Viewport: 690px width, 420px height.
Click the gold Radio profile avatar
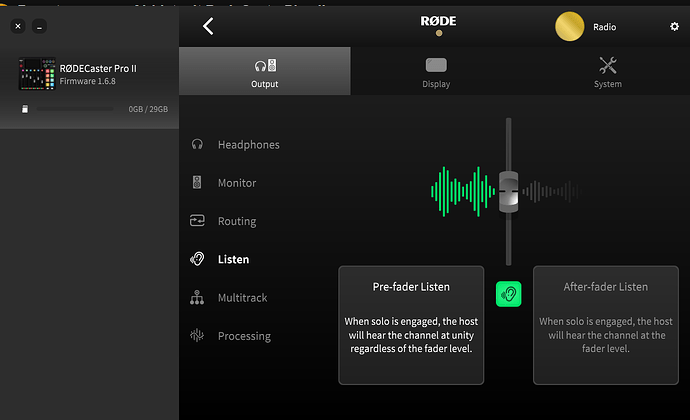[569, 27]
